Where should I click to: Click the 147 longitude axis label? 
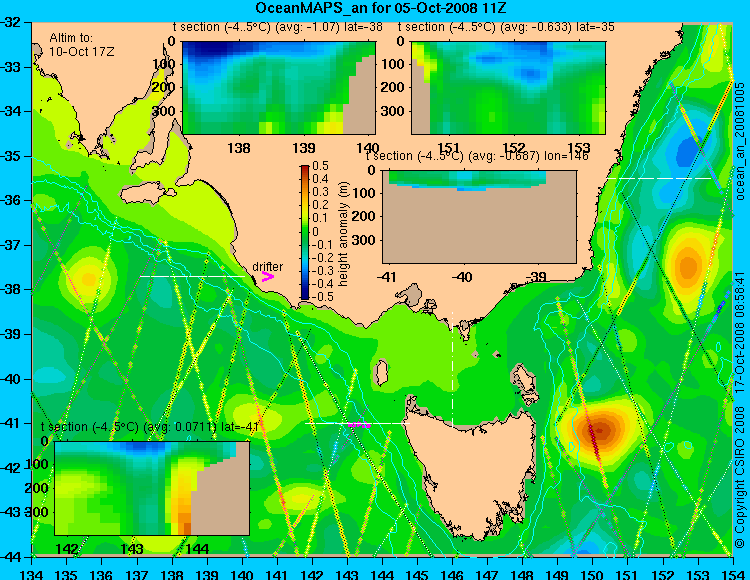[487, 573]
